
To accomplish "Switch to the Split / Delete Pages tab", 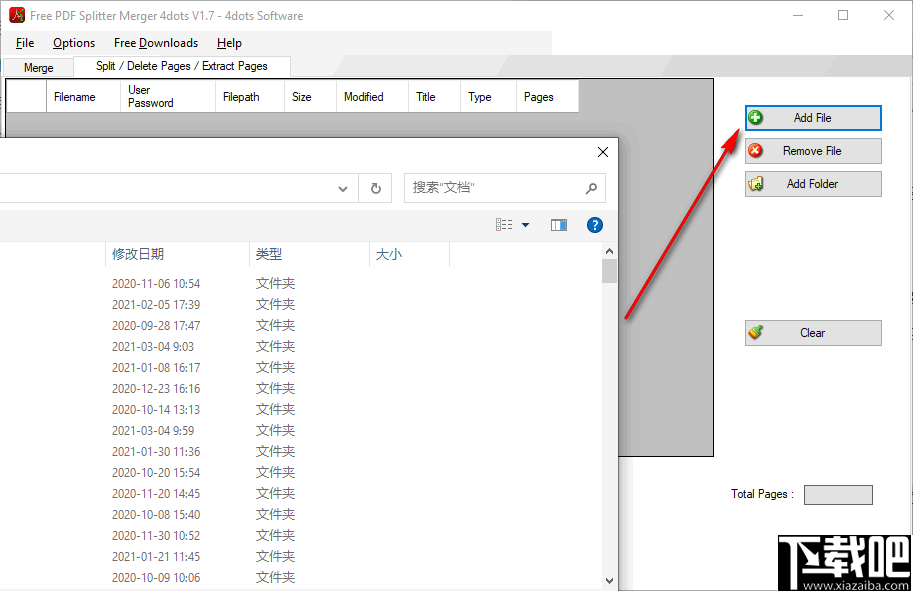I will (181, 66).
